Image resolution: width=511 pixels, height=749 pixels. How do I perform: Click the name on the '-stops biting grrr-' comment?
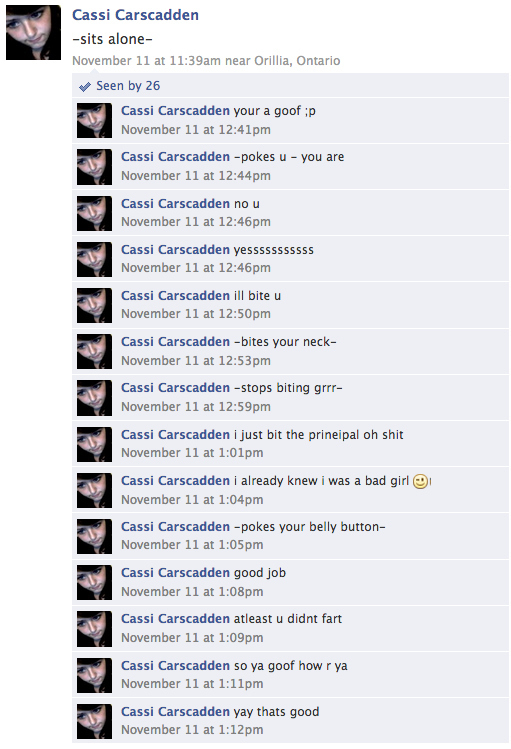(x=175, y=387)
